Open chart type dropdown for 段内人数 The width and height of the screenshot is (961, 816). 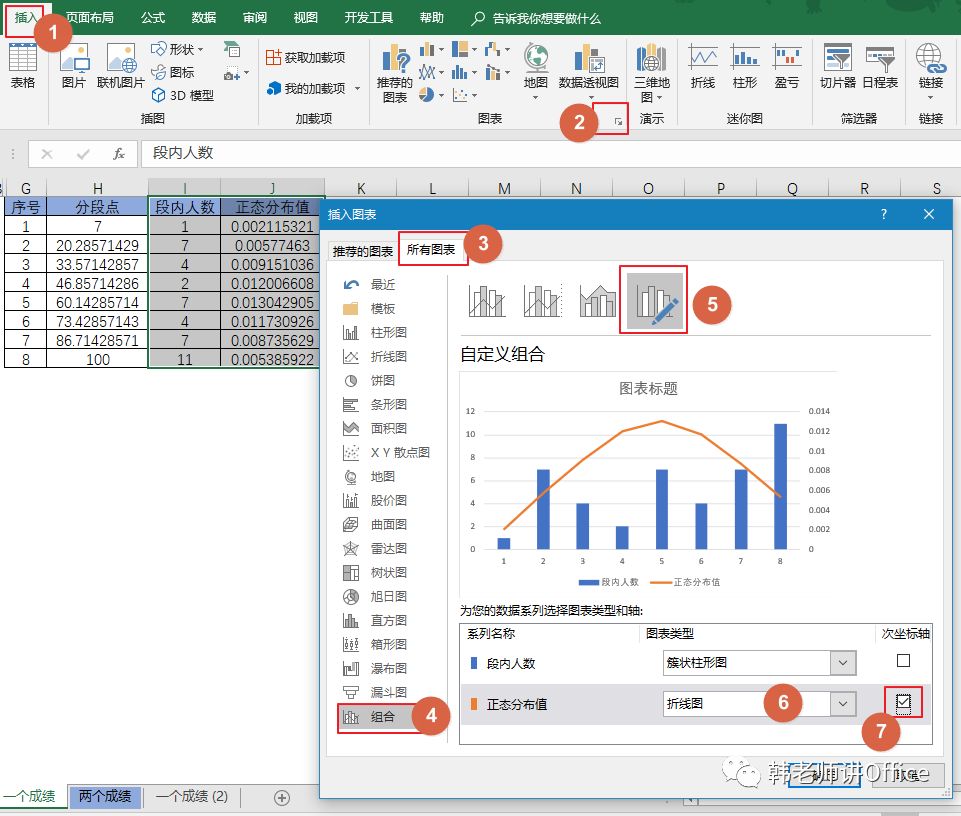pyautogui.click(x=843, y=663)
